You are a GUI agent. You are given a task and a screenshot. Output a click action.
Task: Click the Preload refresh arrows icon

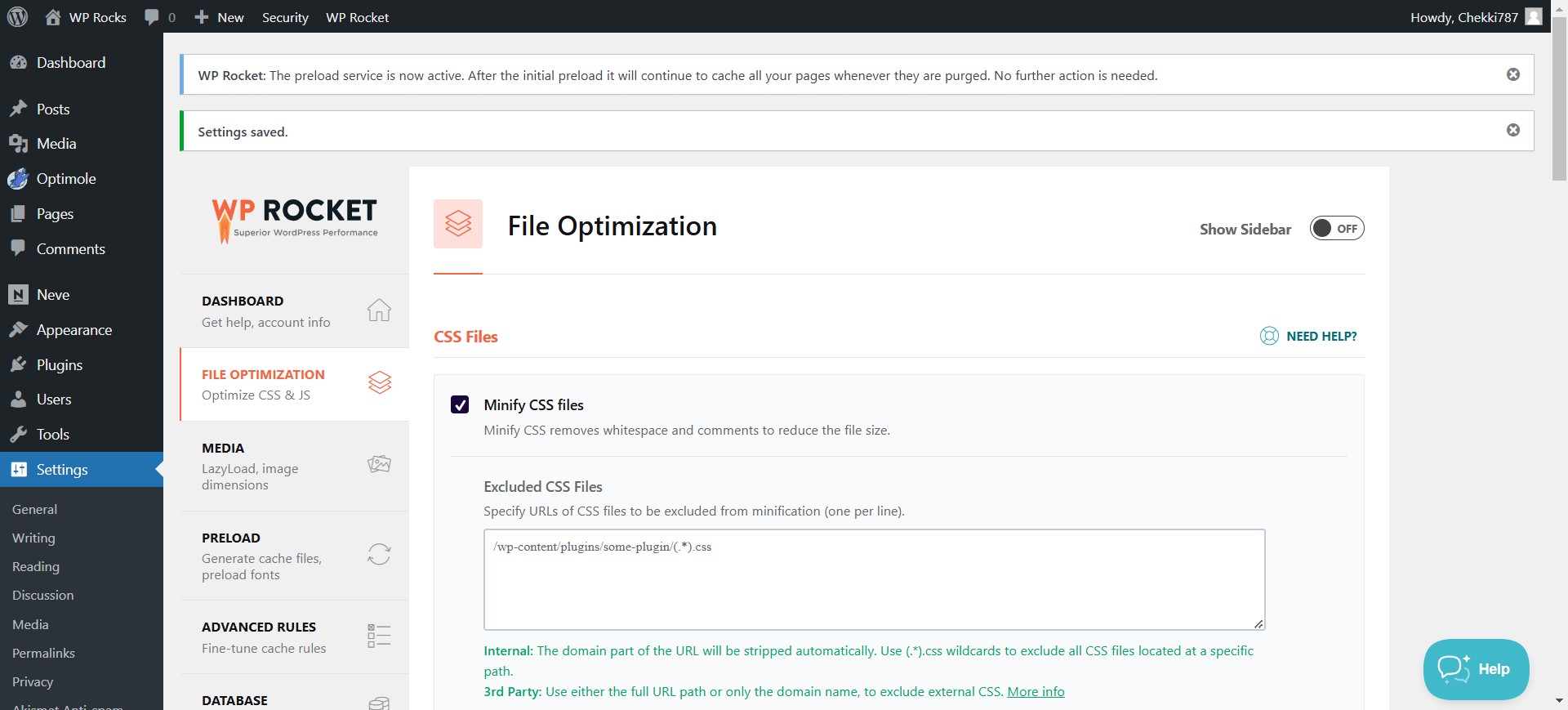(x=379, y=554)
